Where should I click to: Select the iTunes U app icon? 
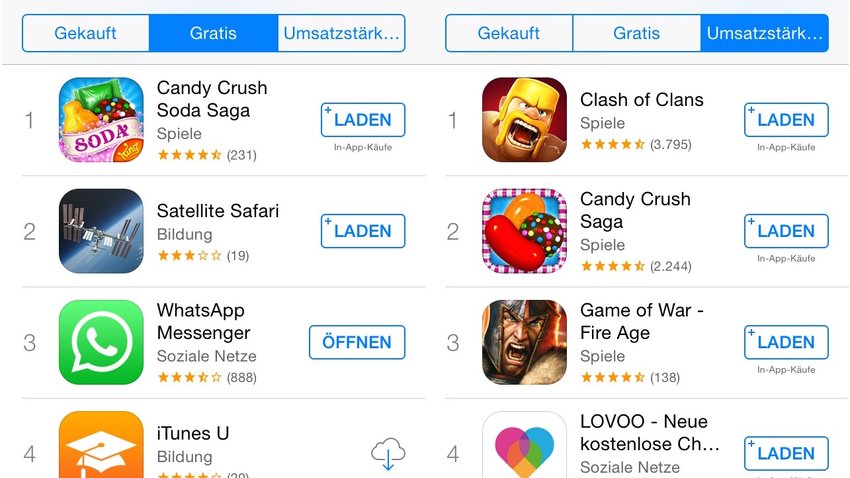[101, 444]
